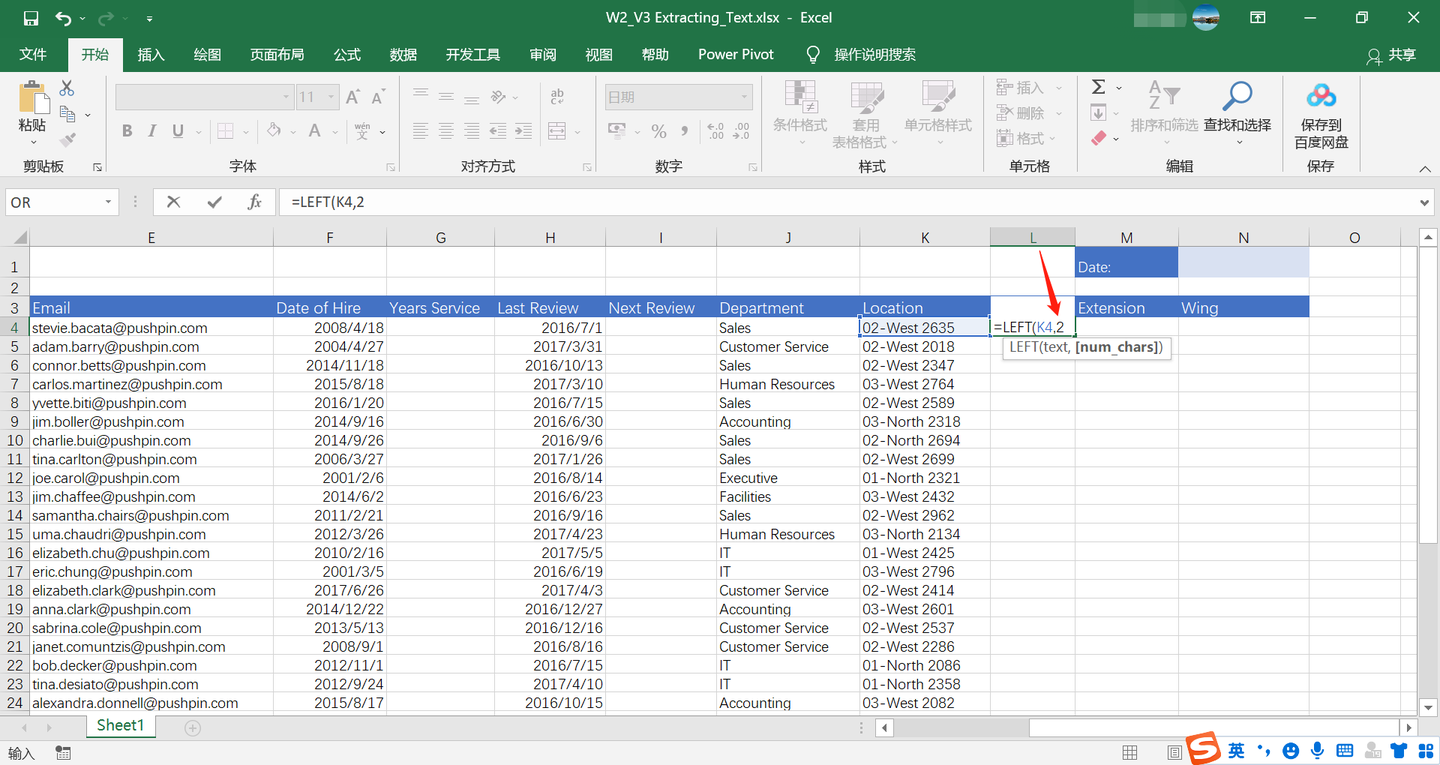The width and height of the screenshot is (1440, 765).
Task: Click the Comma Style icon
Action: (x=685, y=131)
